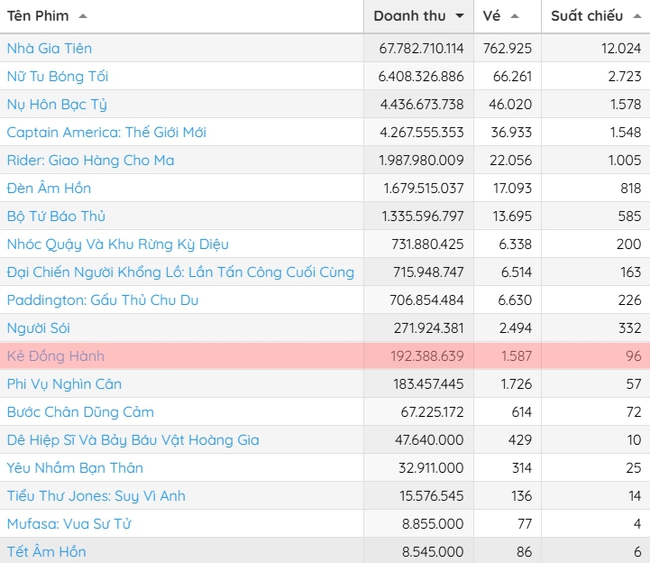
Task: Click the sort arrow next to Vé
Action: click(x=514, y=16)
